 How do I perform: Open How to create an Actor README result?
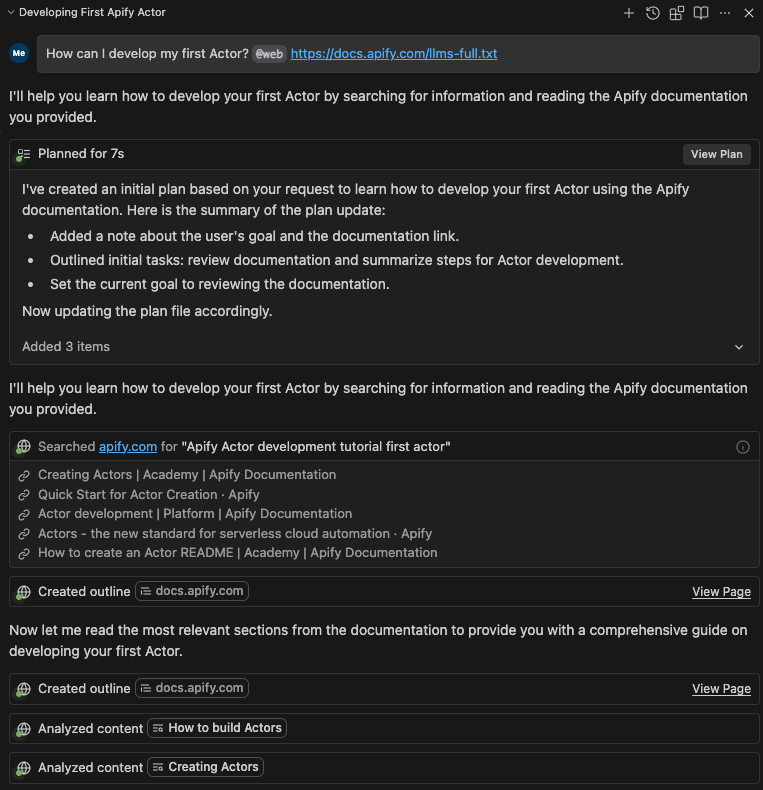pyautogui.click(x=238, y=552)
